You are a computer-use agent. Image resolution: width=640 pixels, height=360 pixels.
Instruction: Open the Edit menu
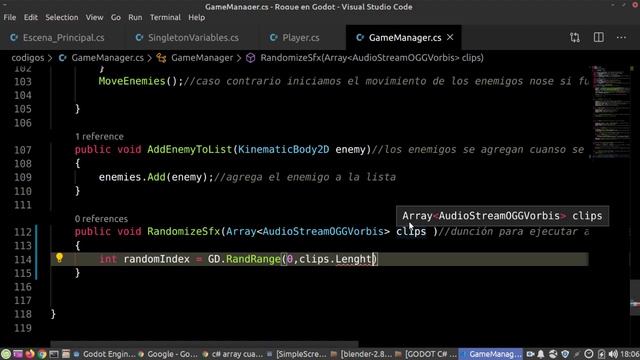click(x=31, y=18)
